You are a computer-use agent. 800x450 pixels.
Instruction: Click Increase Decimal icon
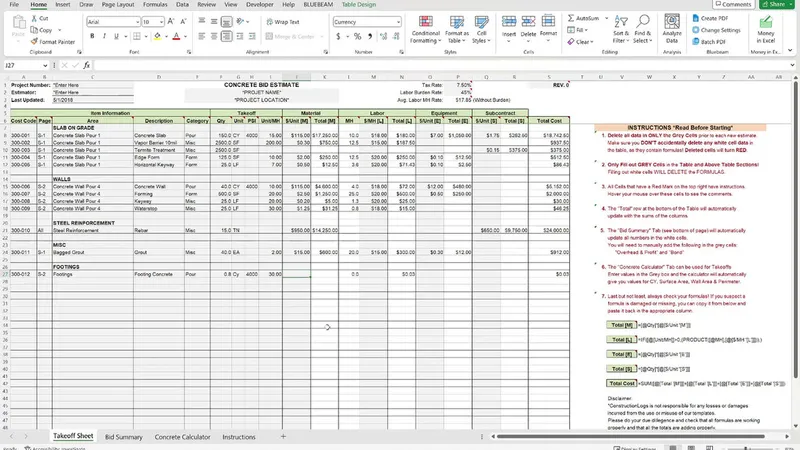coord(383,36)
